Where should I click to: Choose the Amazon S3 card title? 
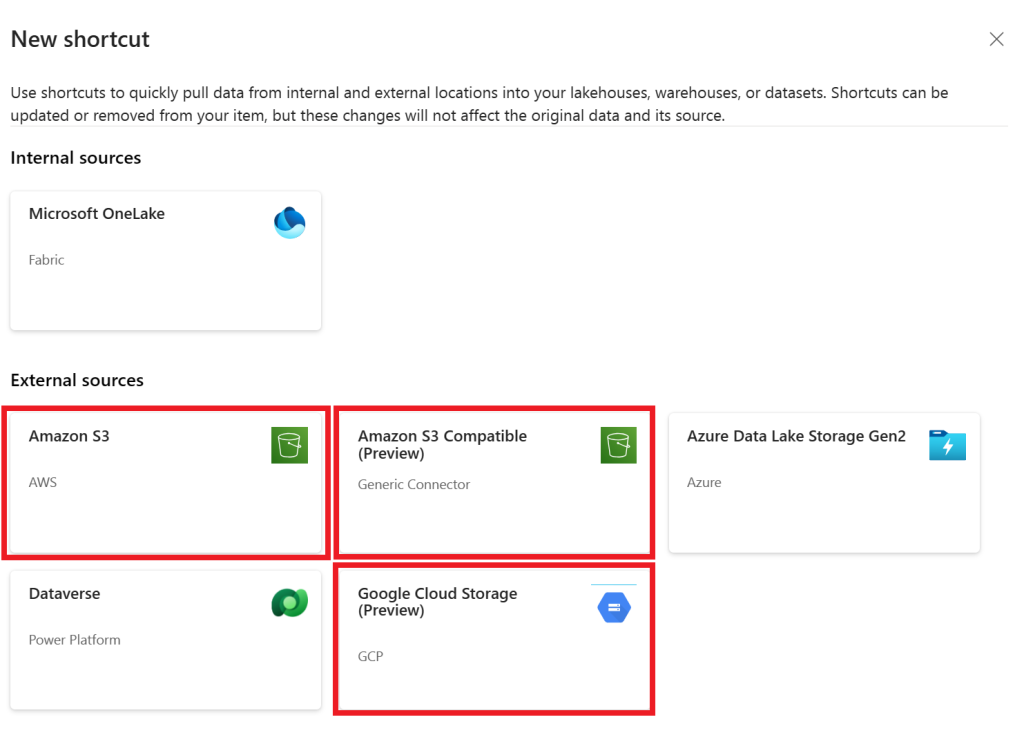(69, 436)
